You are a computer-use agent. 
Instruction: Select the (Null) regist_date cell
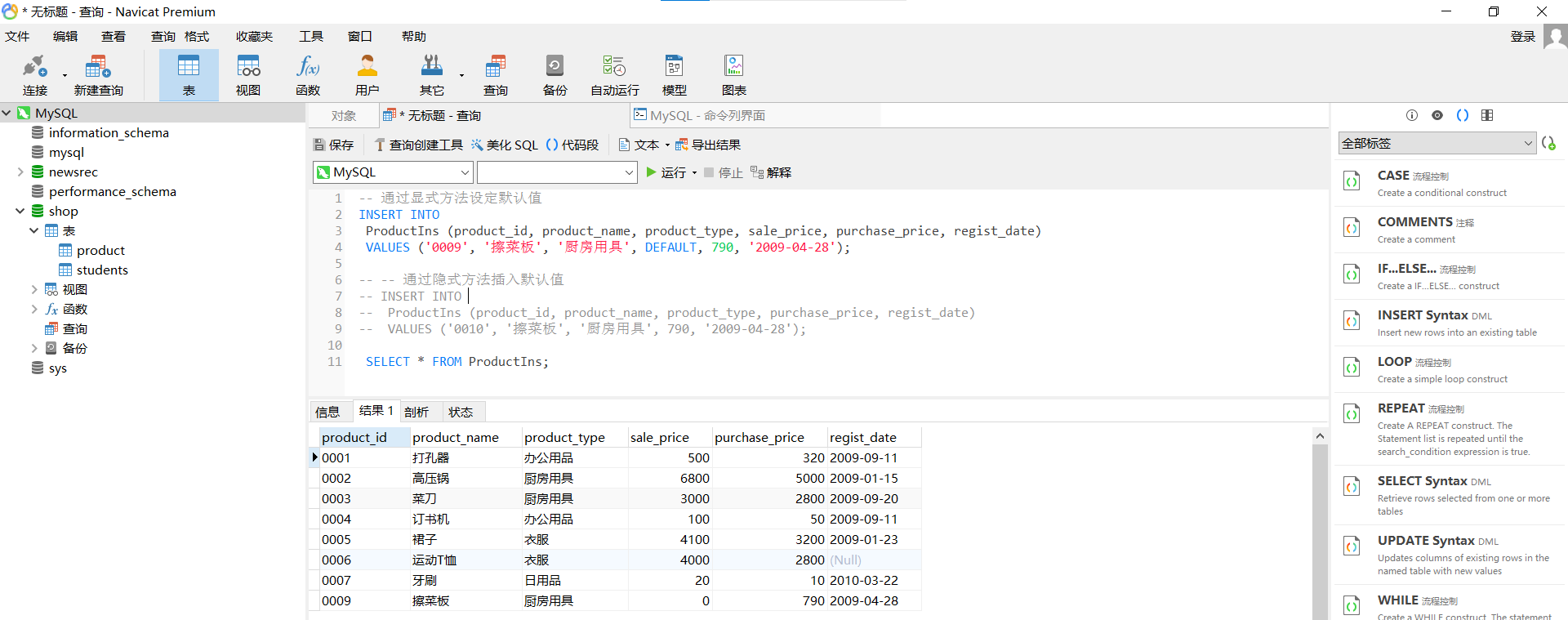point(875,560)
